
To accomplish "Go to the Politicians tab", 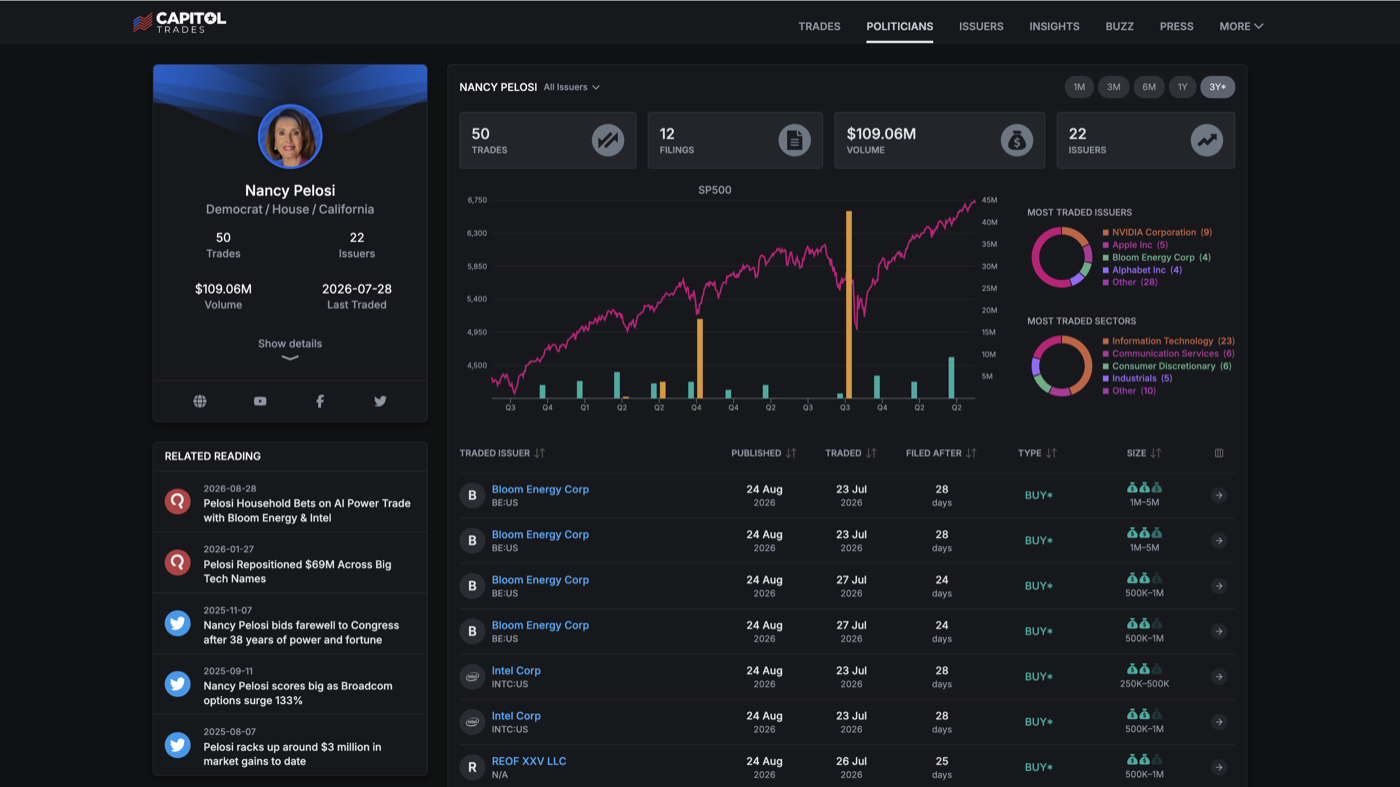I will tap(900, 26).
